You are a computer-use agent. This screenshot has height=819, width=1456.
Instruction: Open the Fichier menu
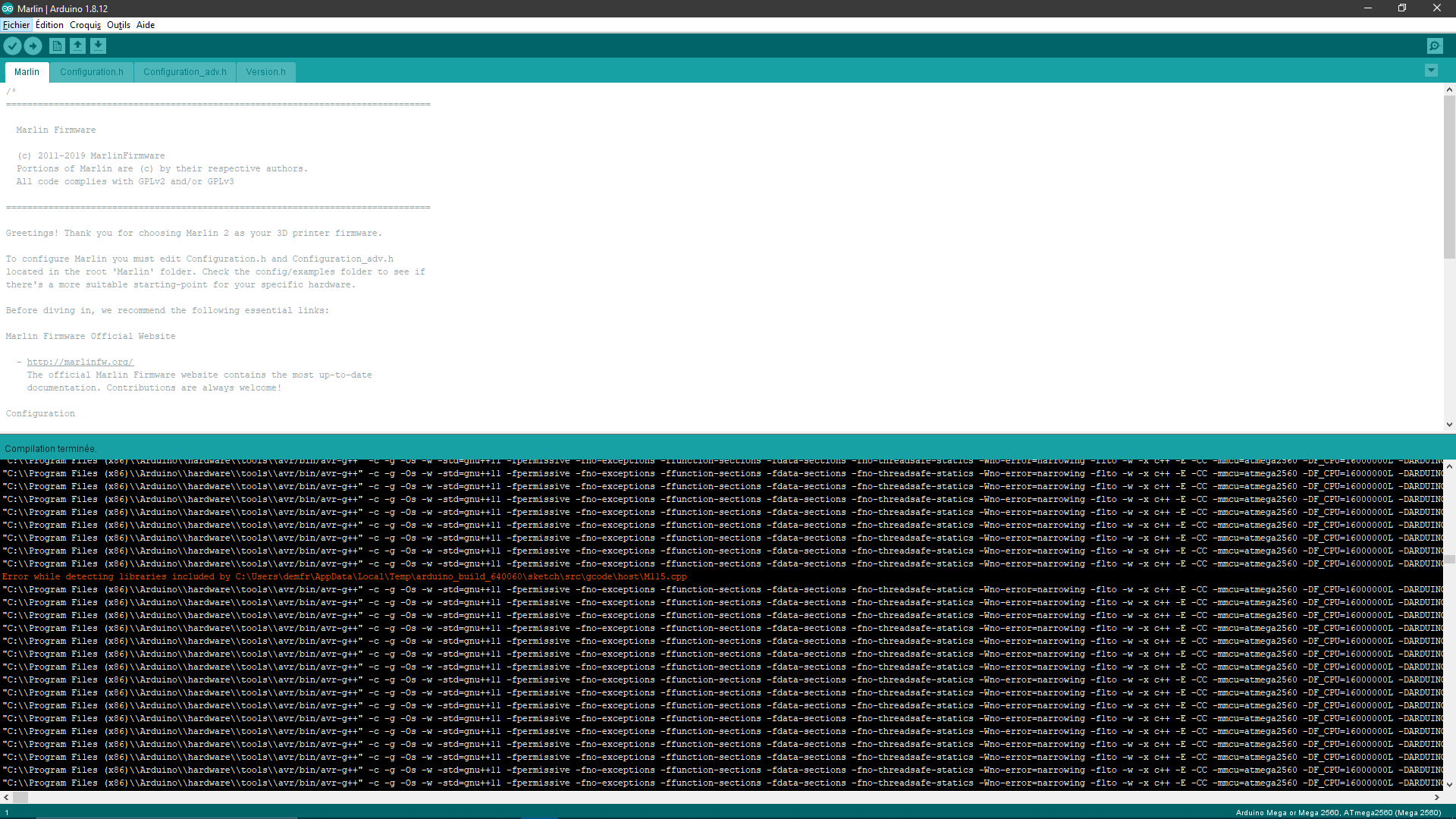click(16, 25)
